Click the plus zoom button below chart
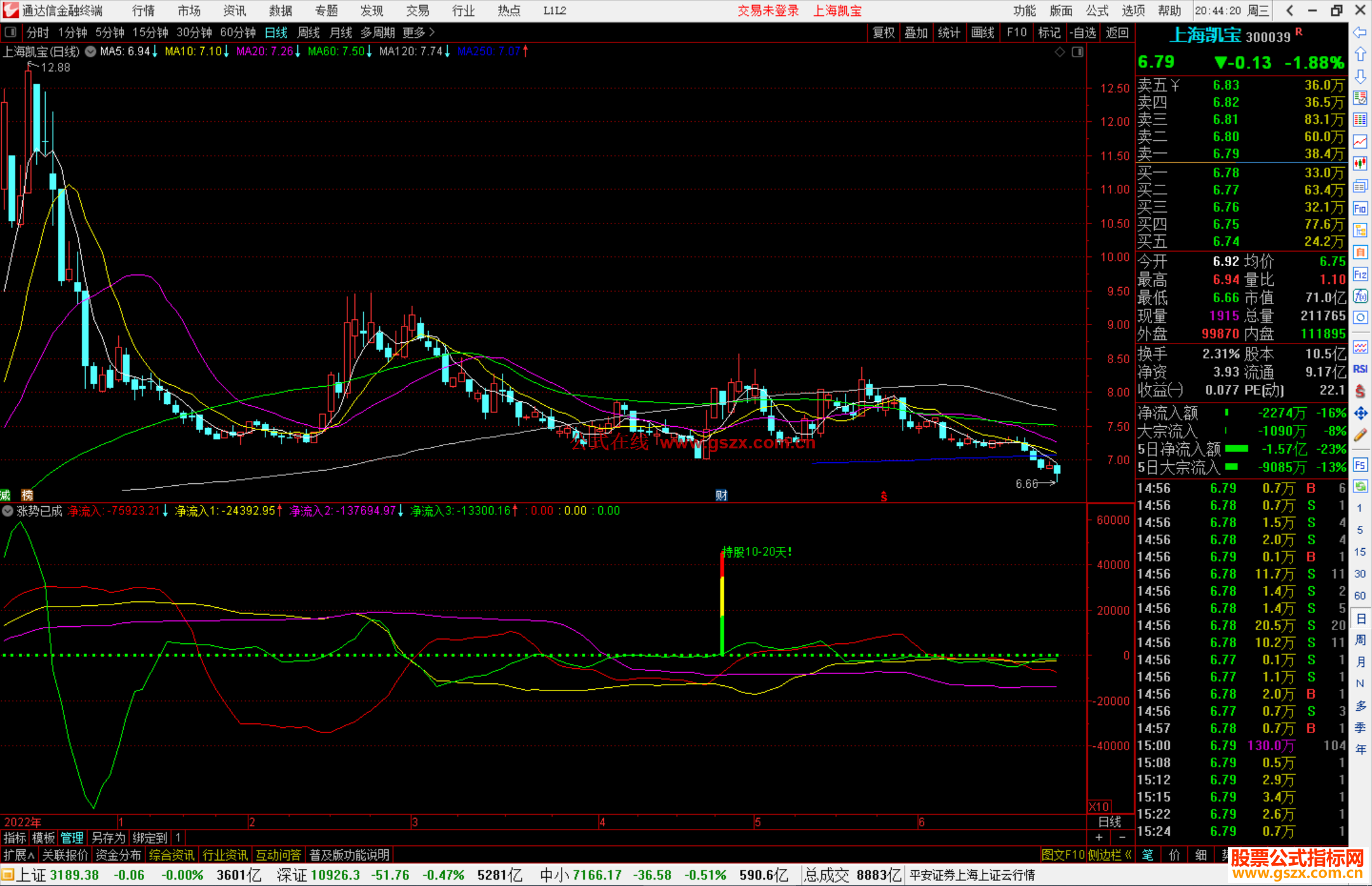This screenshot has width=1372, height=886. point(1100,838)
